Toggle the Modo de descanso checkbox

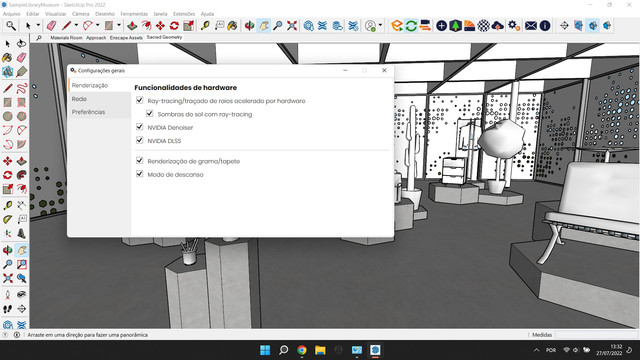point(140,174)
